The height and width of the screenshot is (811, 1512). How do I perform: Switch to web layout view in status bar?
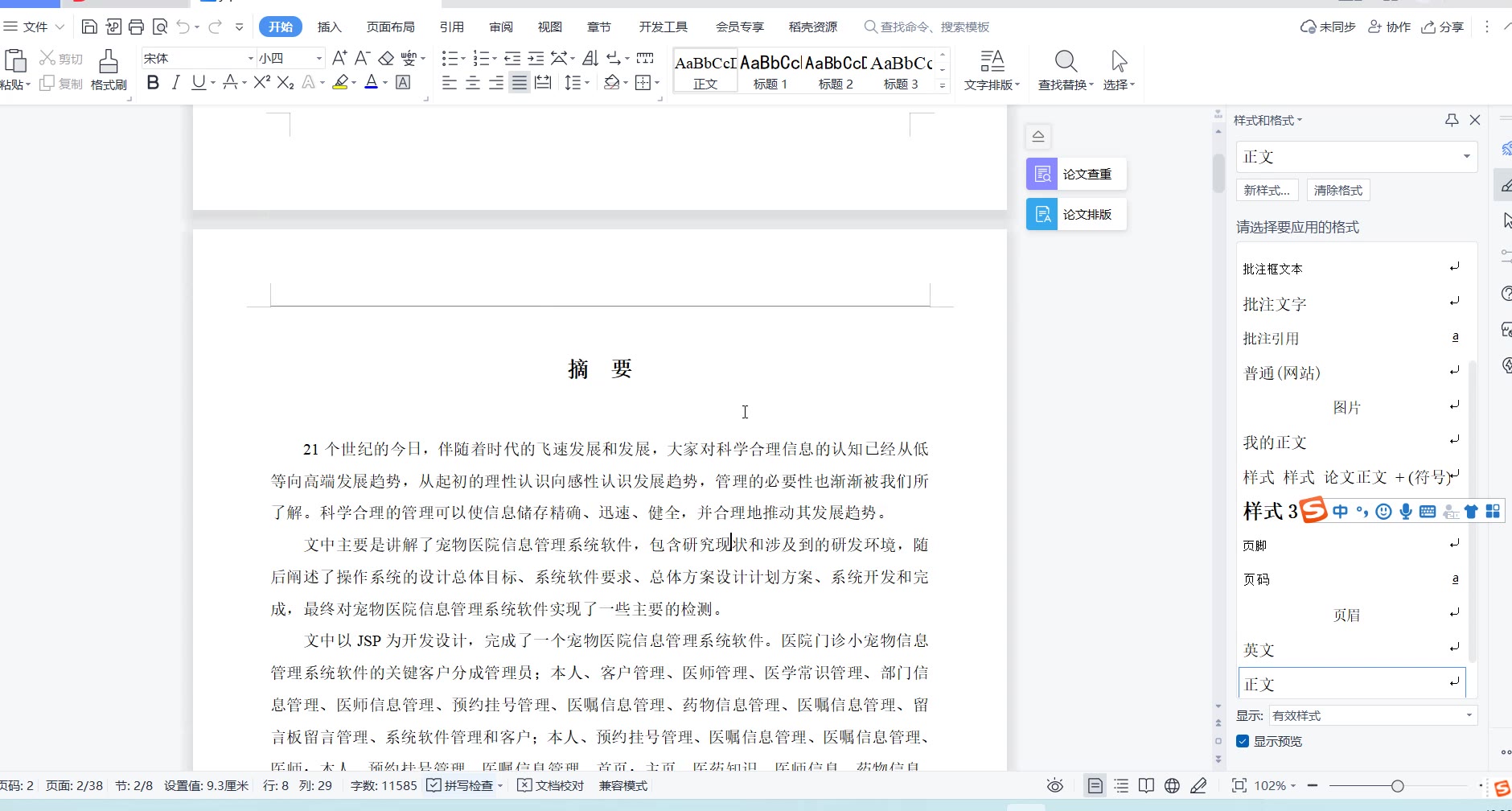tap(1173, 786)
